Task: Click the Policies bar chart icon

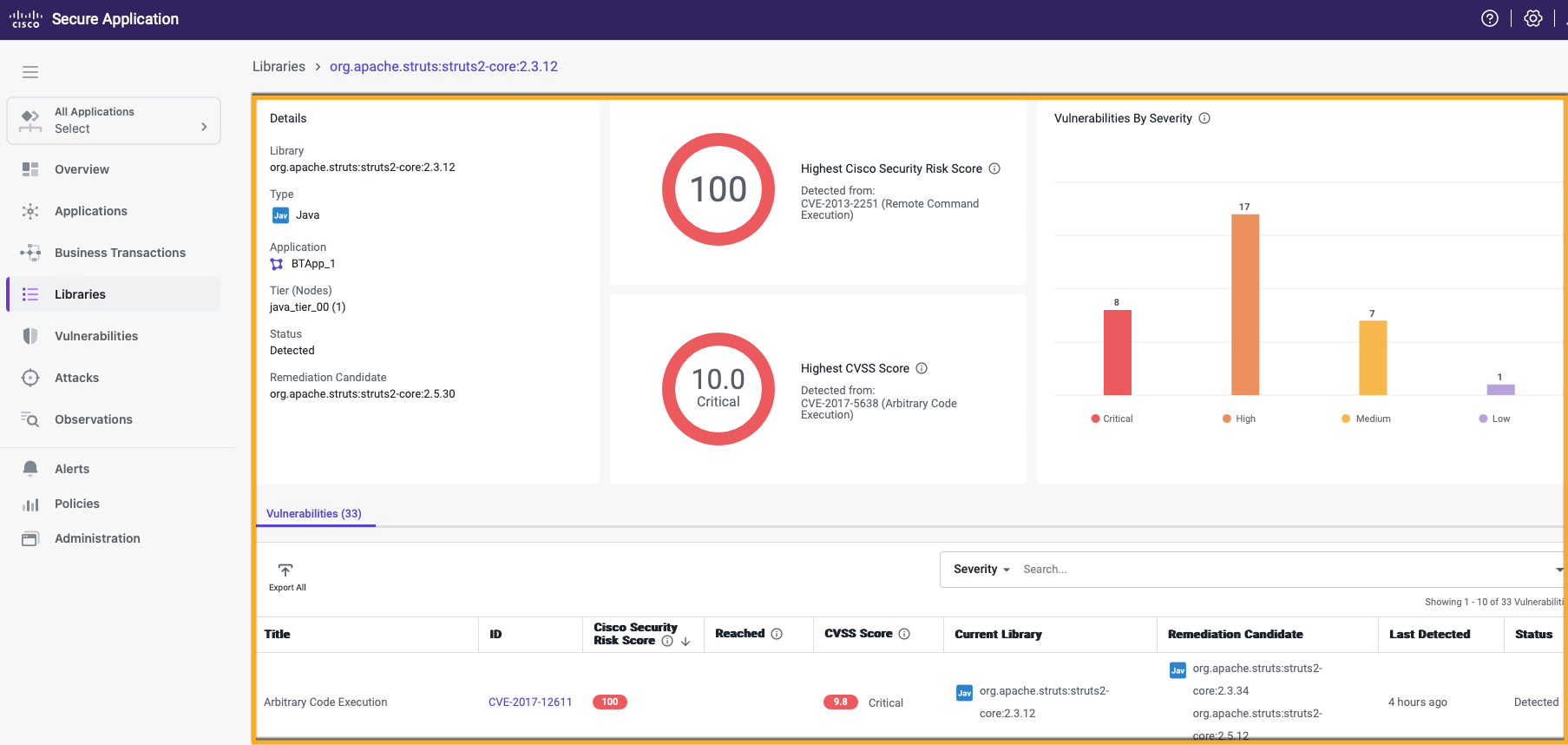Action: tap(30, 504)
